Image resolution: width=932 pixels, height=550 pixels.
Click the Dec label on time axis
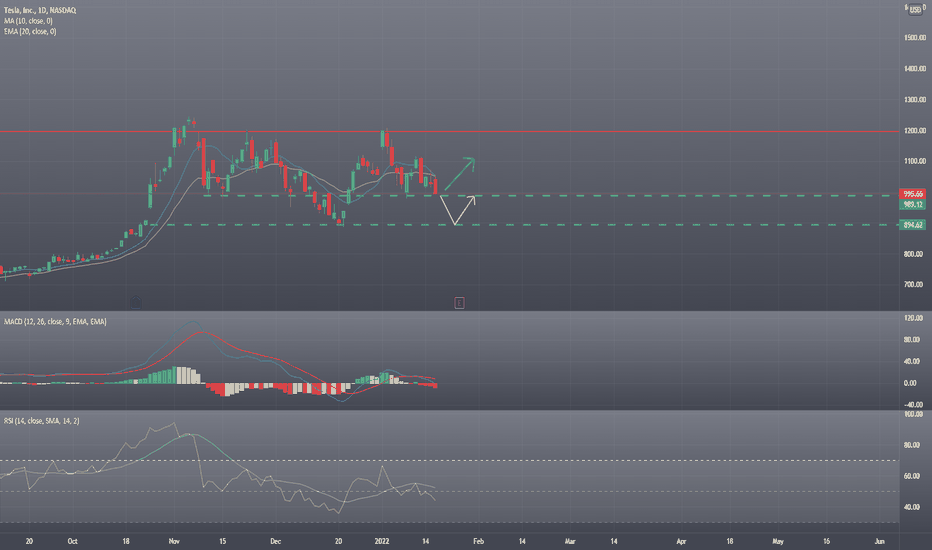[x=275, y=541]
